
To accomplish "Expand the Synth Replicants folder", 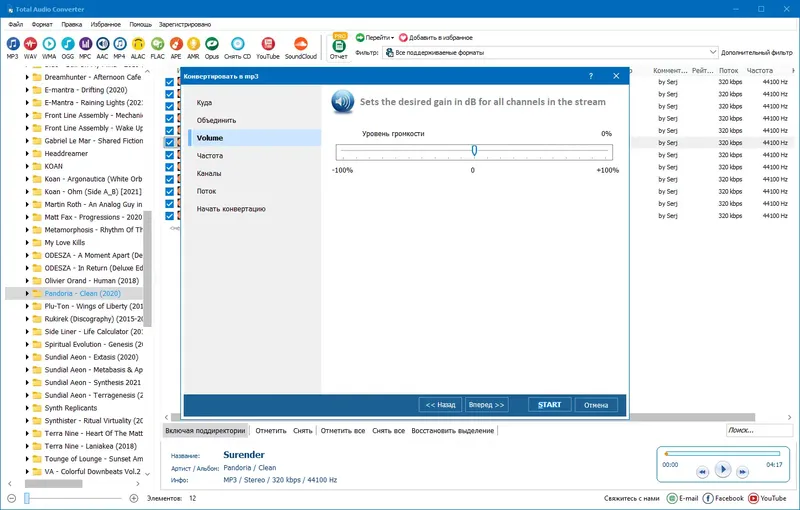I will pos(27,408).
